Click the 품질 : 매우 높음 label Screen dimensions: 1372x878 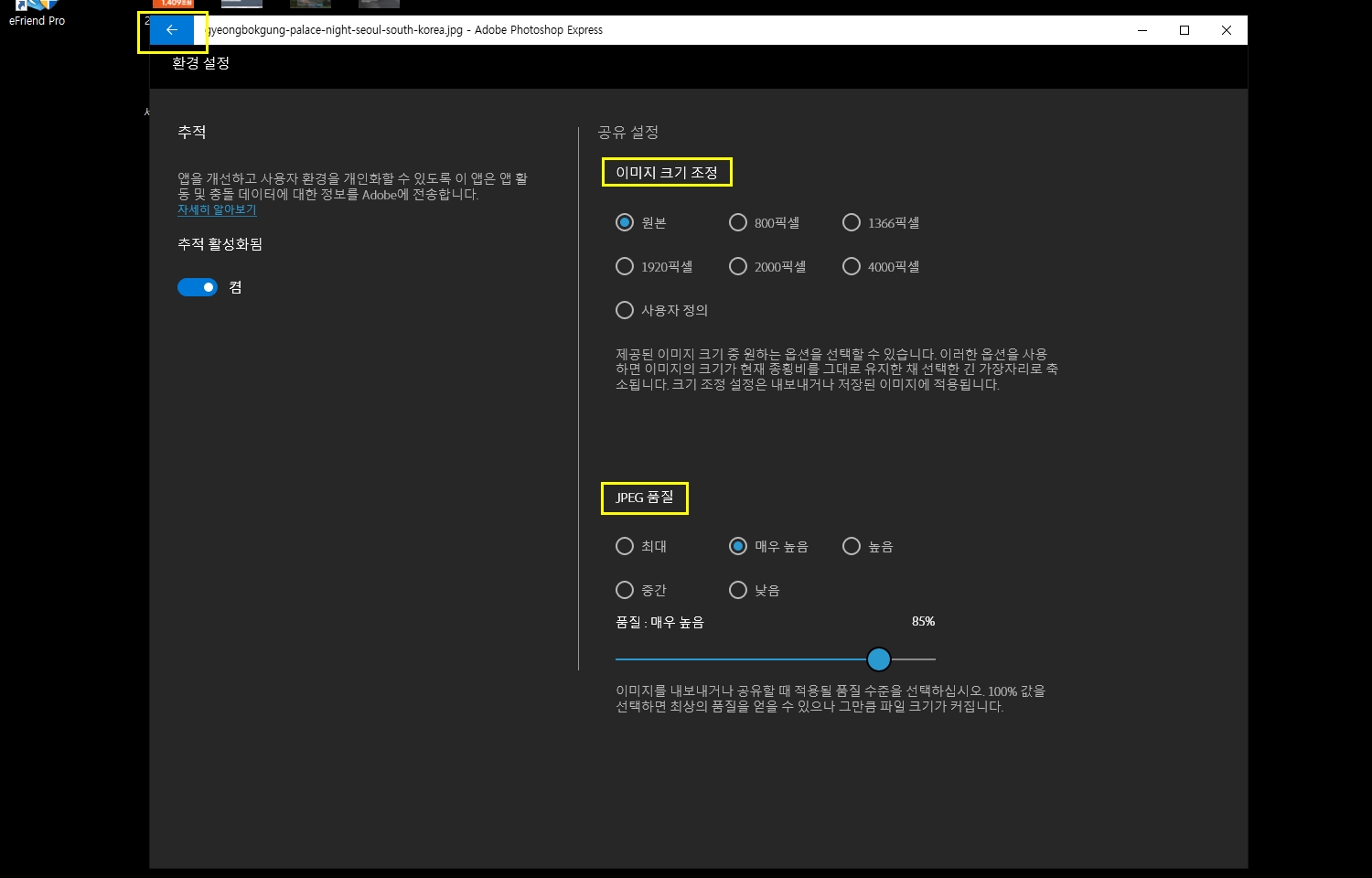pyautogui.click(x=659, y=622)
